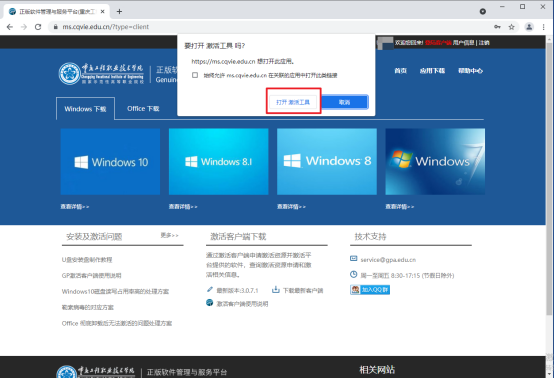Image resolution: width=554 pixels, height=379 pixels.
Task: Click the 更多>> link
Action: (x=170, y=235)
